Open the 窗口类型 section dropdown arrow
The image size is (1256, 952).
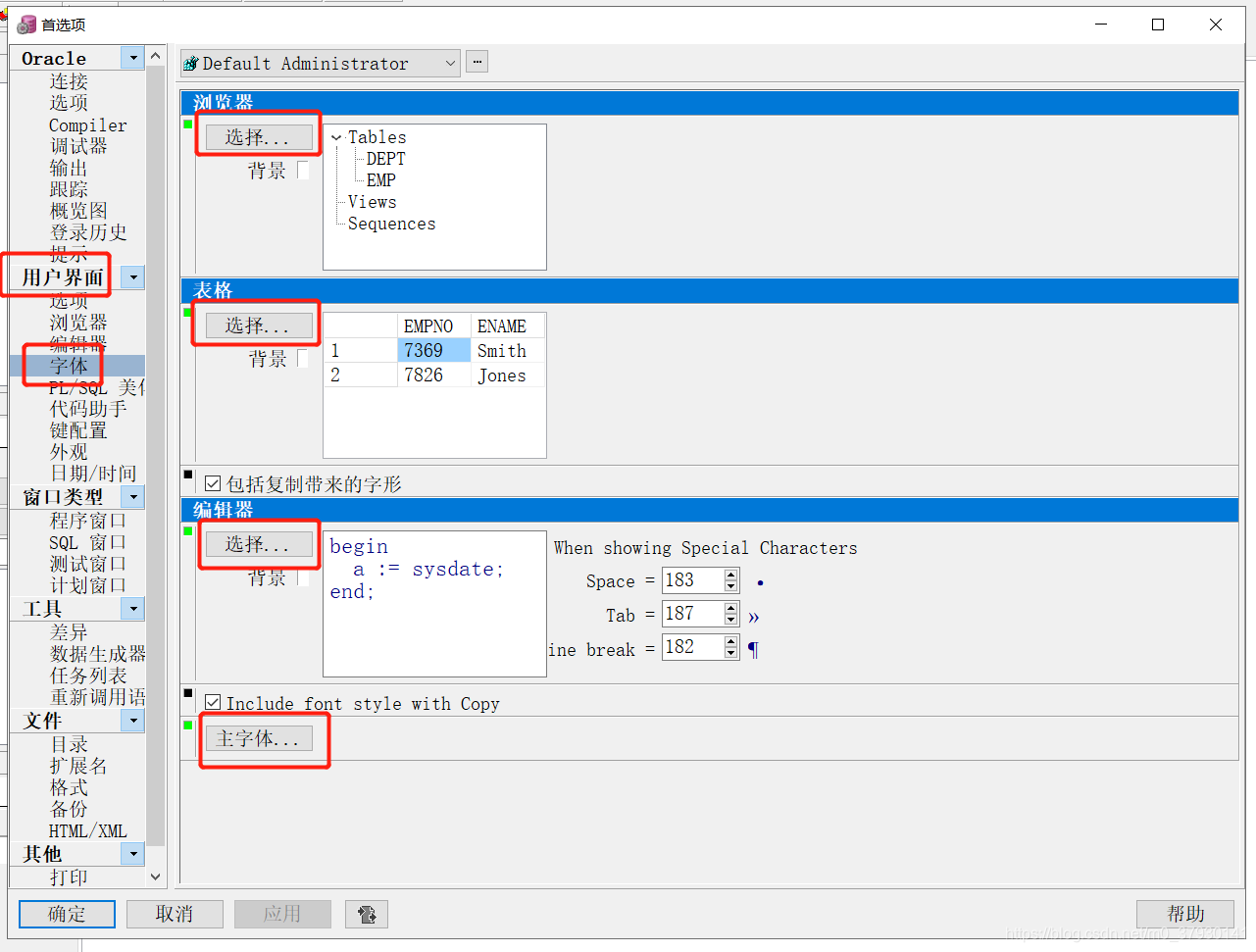coord(132,496)
